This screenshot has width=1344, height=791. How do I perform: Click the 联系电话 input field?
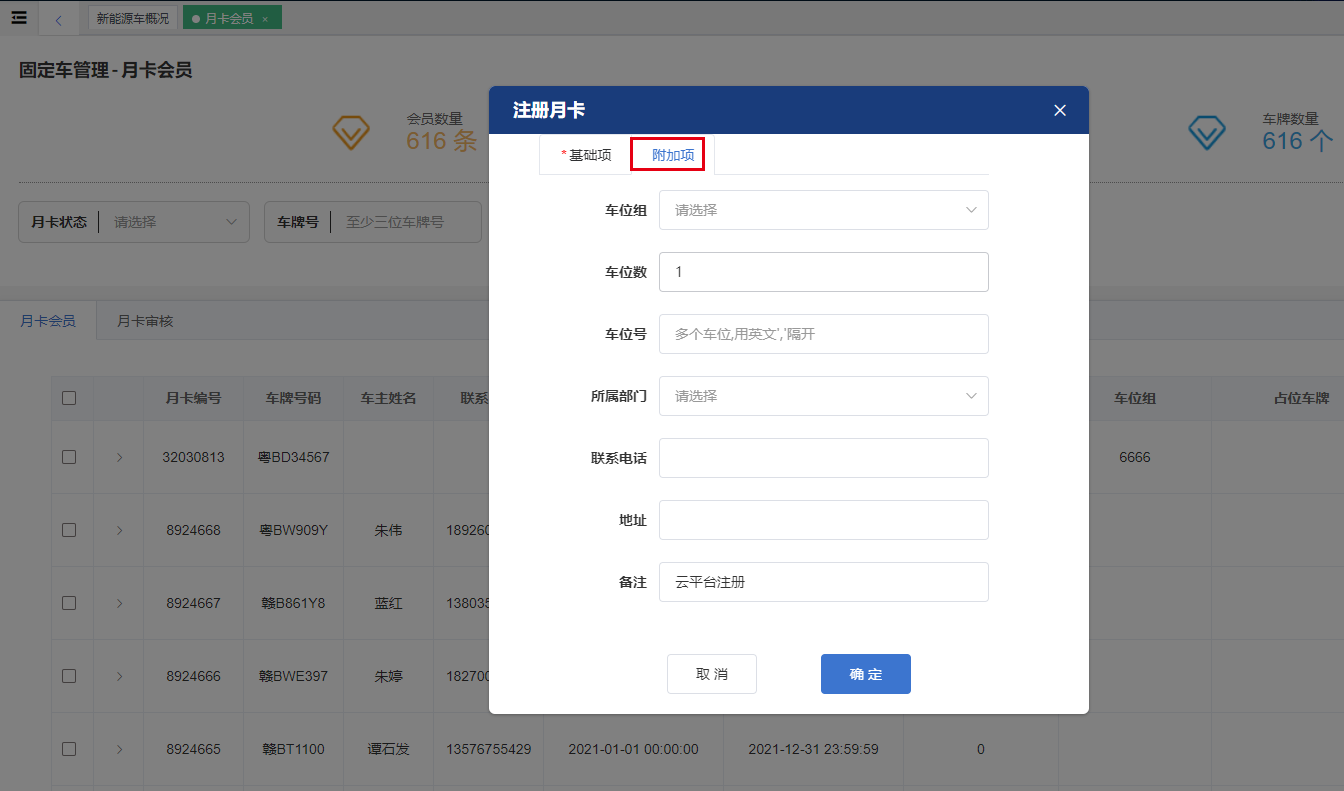(x=824, y=458)
